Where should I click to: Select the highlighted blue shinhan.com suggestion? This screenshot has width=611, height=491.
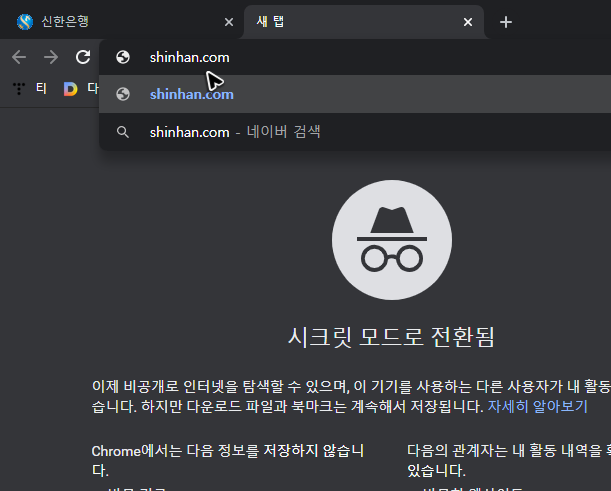(x=355, y=94)
